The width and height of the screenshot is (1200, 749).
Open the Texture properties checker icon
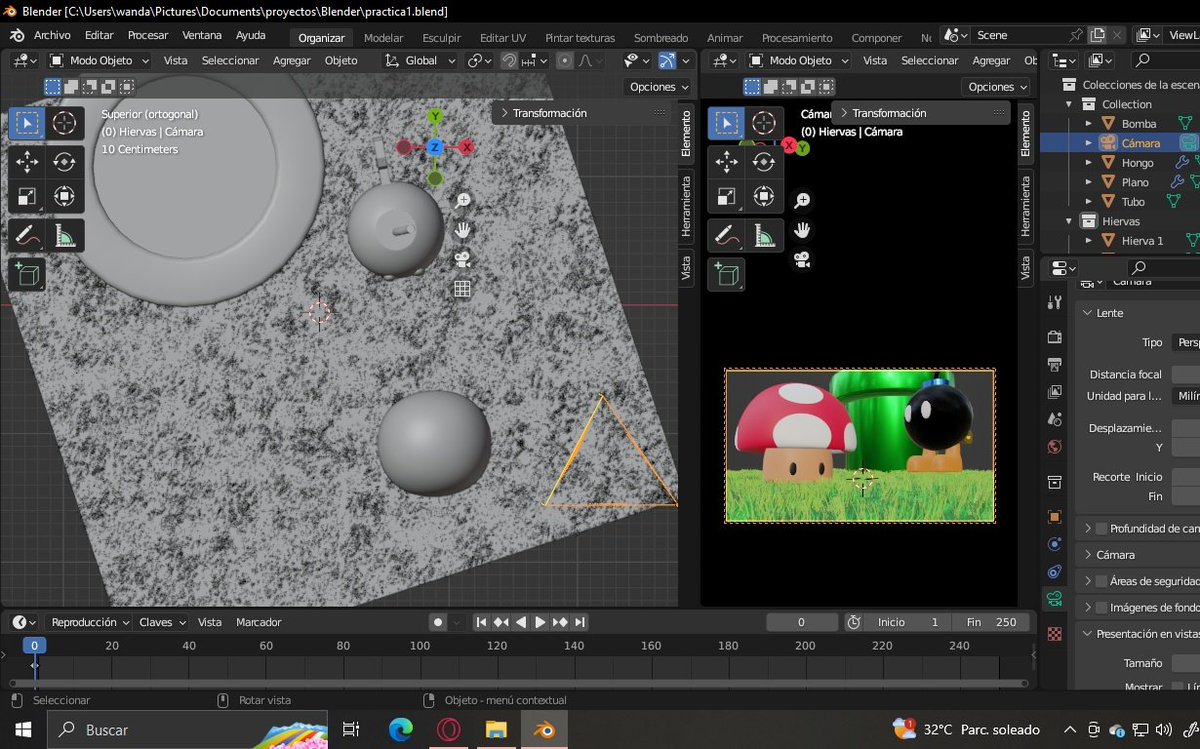[1054, 634]
